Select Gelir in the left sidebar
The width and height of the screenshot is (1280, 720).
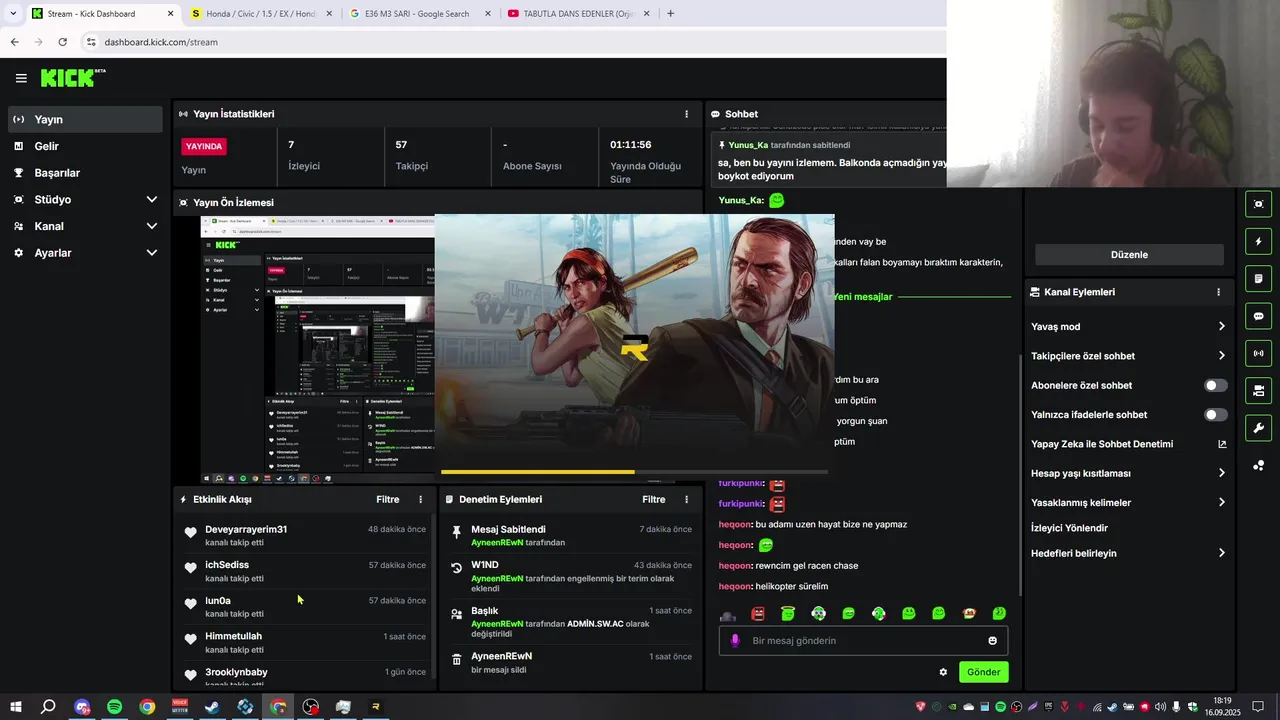point(85,146)
